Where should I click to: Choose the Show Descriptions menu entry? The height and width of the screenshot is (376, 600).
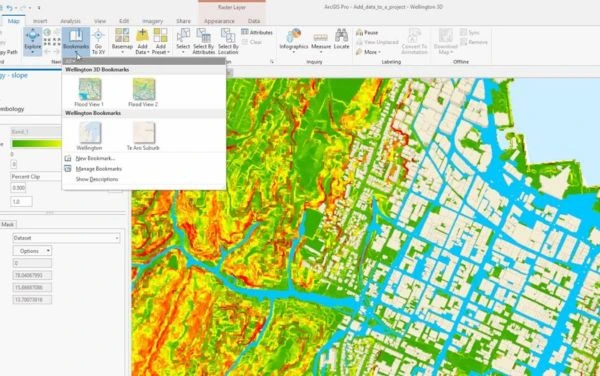coord(97,179)
